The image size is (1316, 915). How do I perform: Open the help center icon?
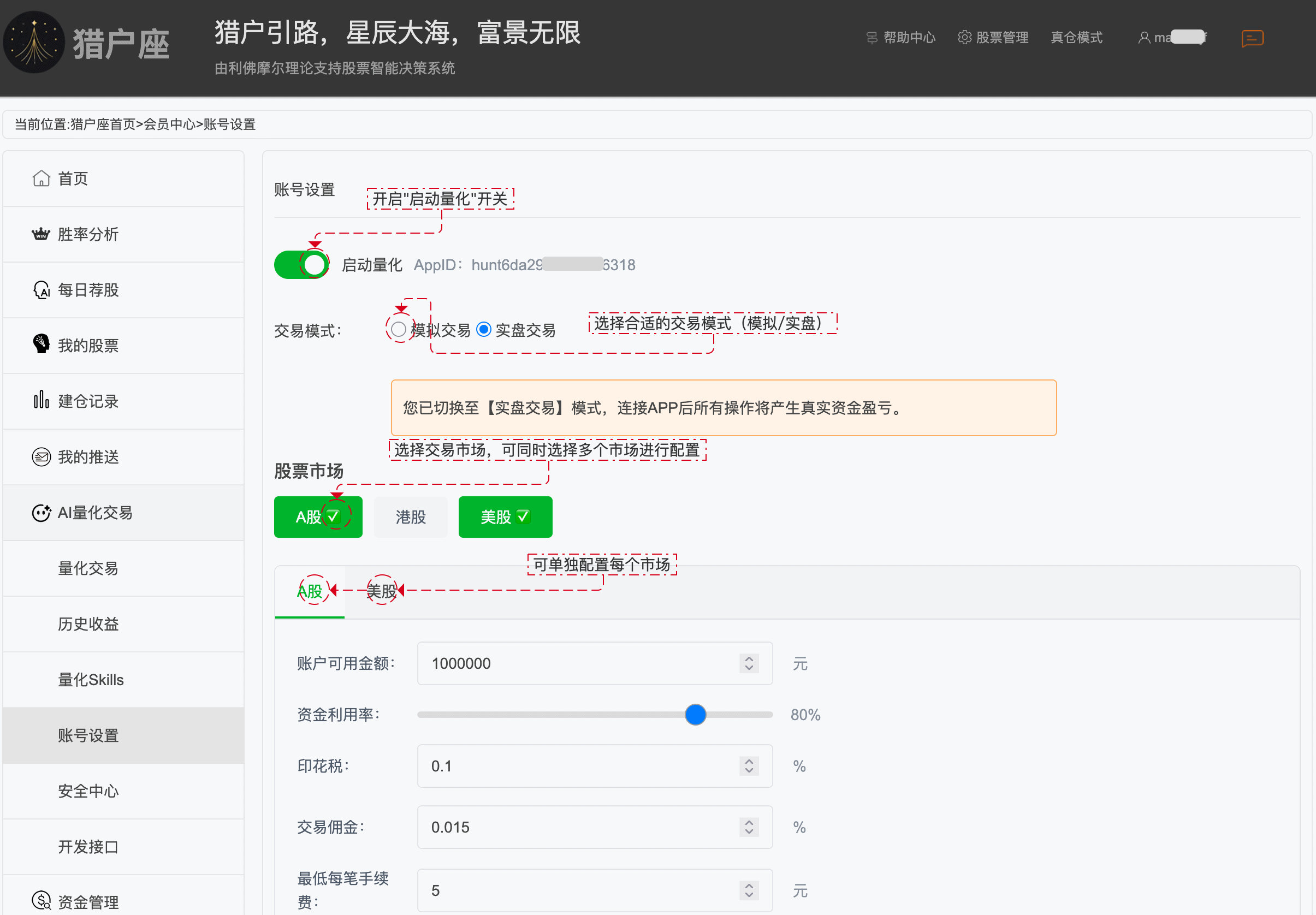pyautogui.click(x=872, y=38)
